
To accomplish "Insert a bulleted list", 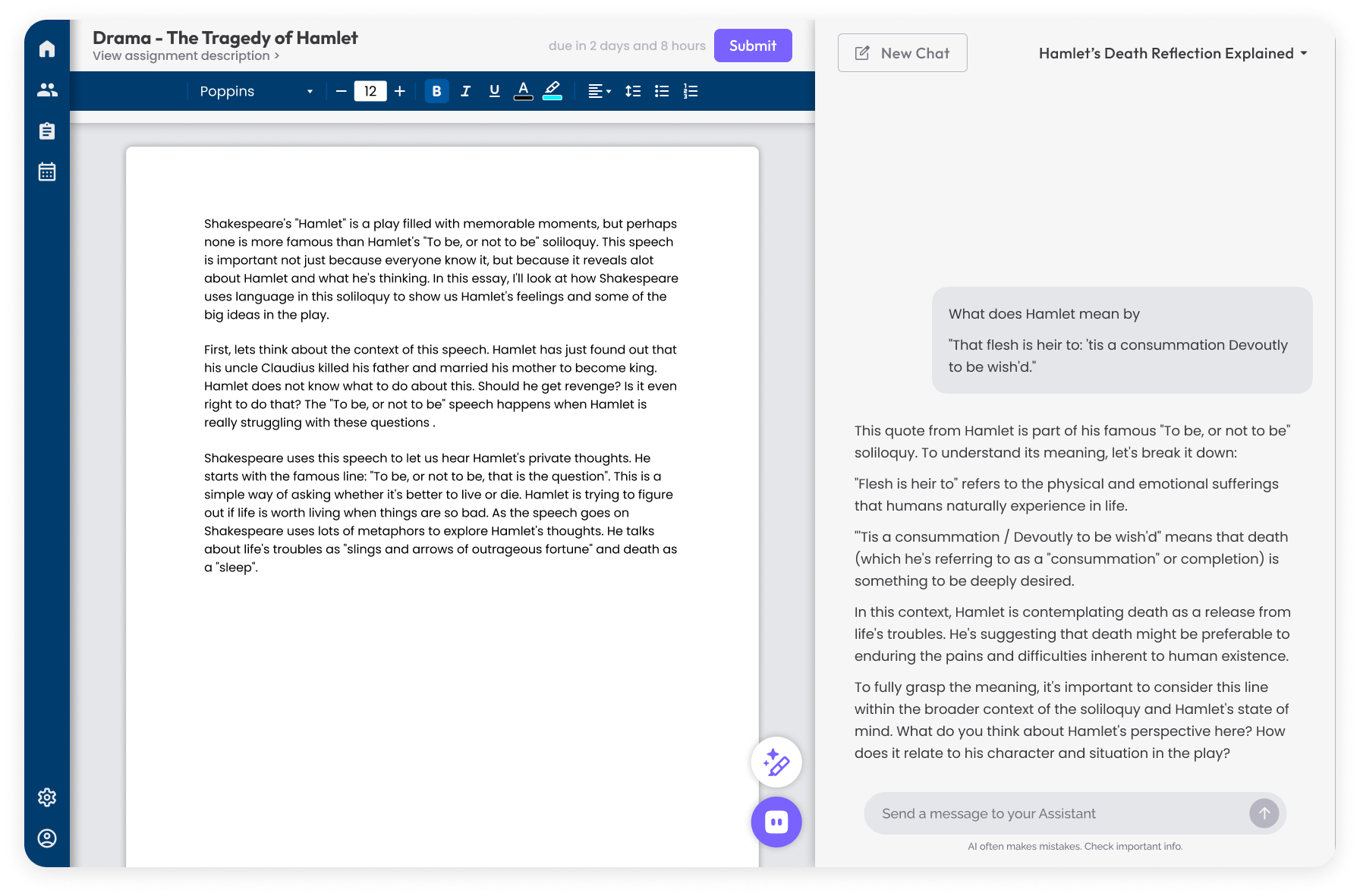I will click(x=662, y=92).
